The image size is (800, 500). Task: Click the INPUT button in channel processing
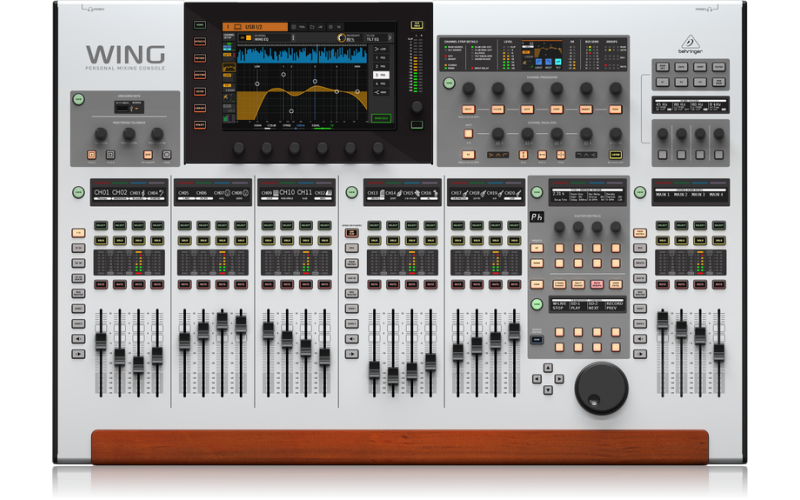click(468, 109)
